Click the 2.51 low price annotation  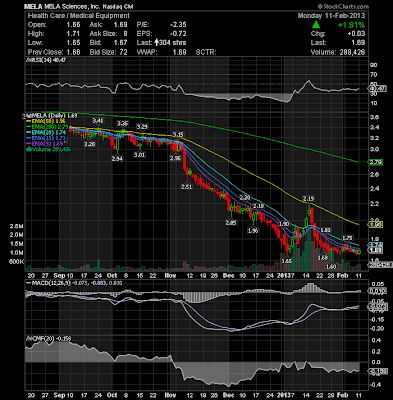click(187, 187)
